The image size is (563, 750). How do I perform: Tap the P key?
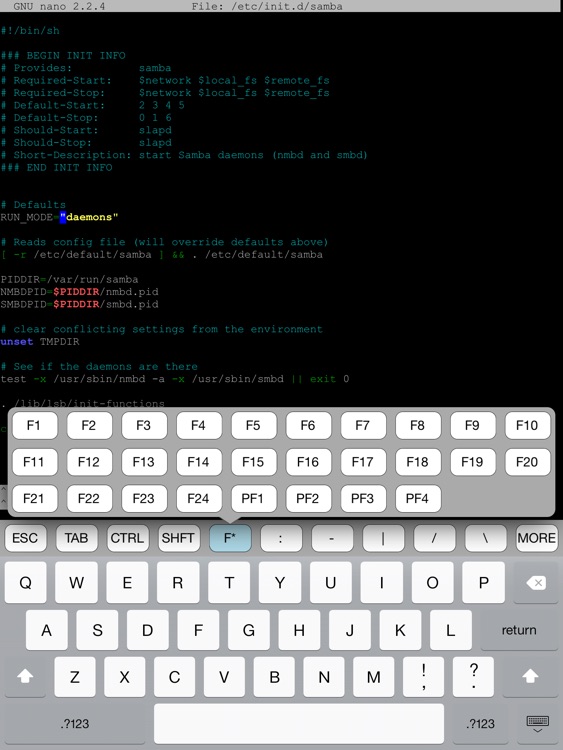(x=484, y=583)
